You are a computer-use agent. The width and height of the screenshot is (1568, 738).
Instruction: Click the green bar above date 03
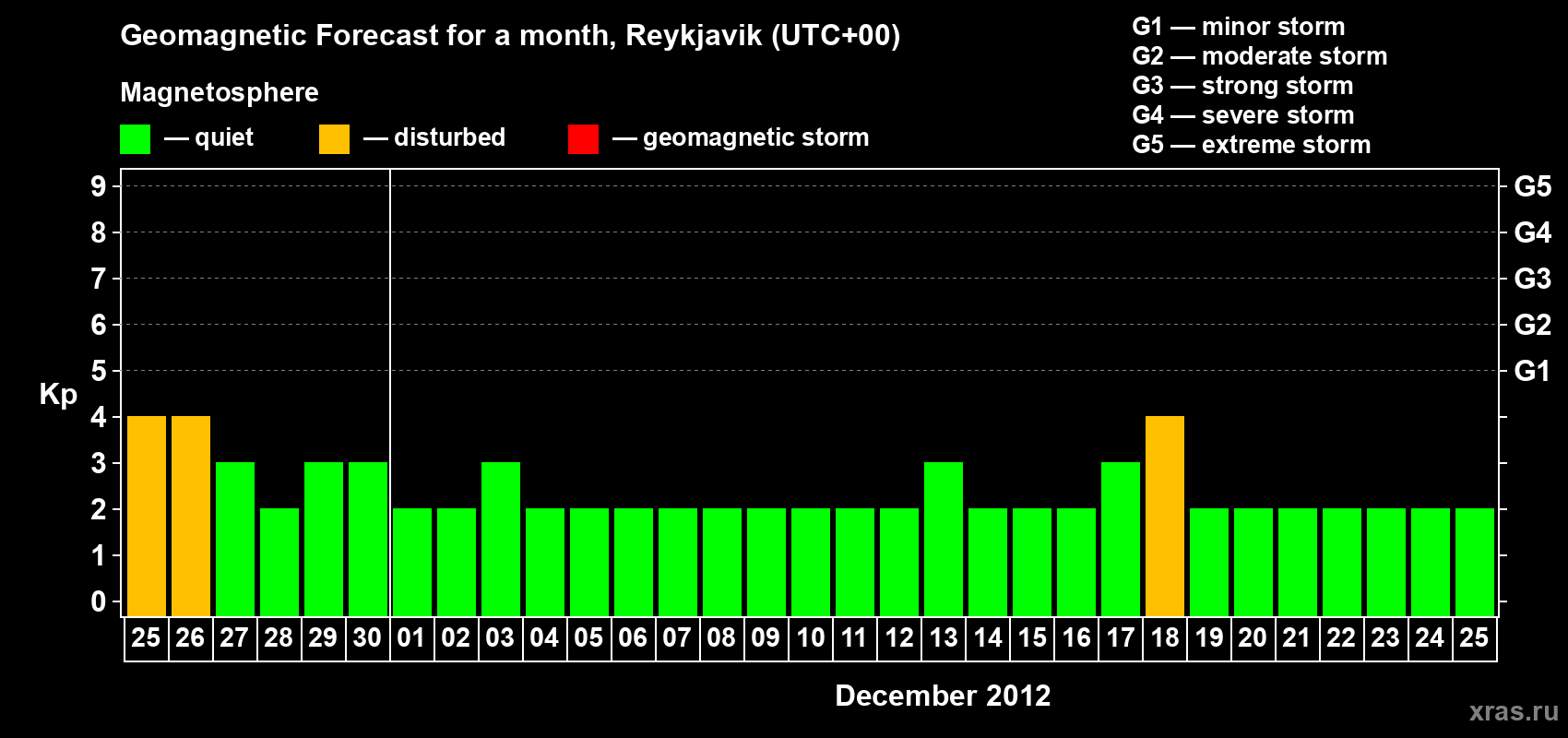[501, 540]
